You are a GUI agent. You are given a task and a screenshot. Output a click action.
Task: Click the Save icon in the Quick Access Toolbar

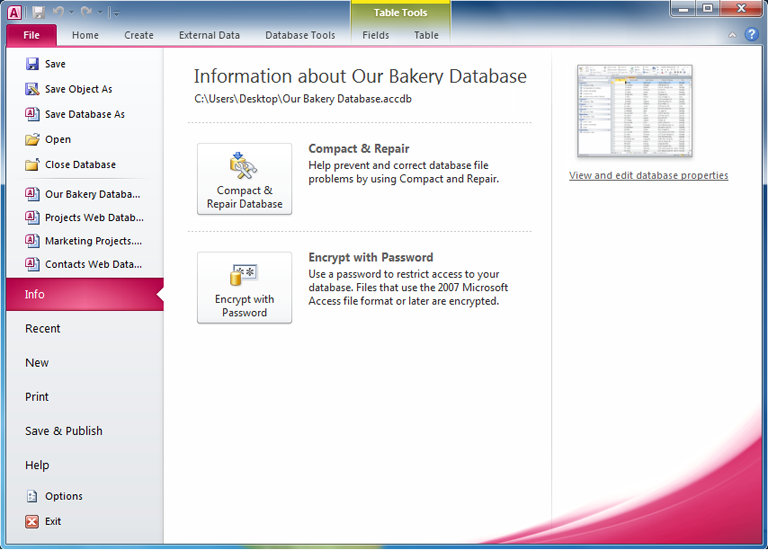click(38, 12)
